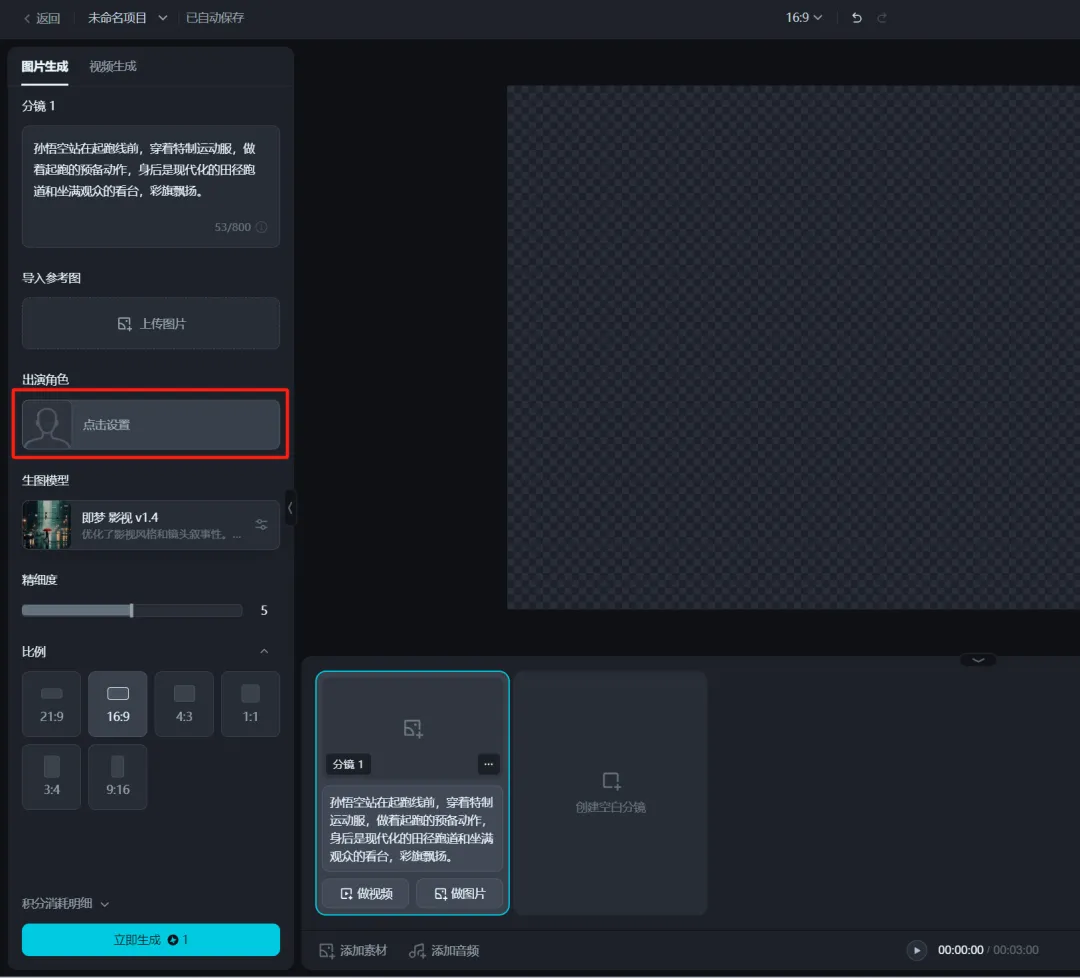Click the 分镜 1 three-dots menu
1080x978 pixels.
pyautogui.click(x=488, y=764)
